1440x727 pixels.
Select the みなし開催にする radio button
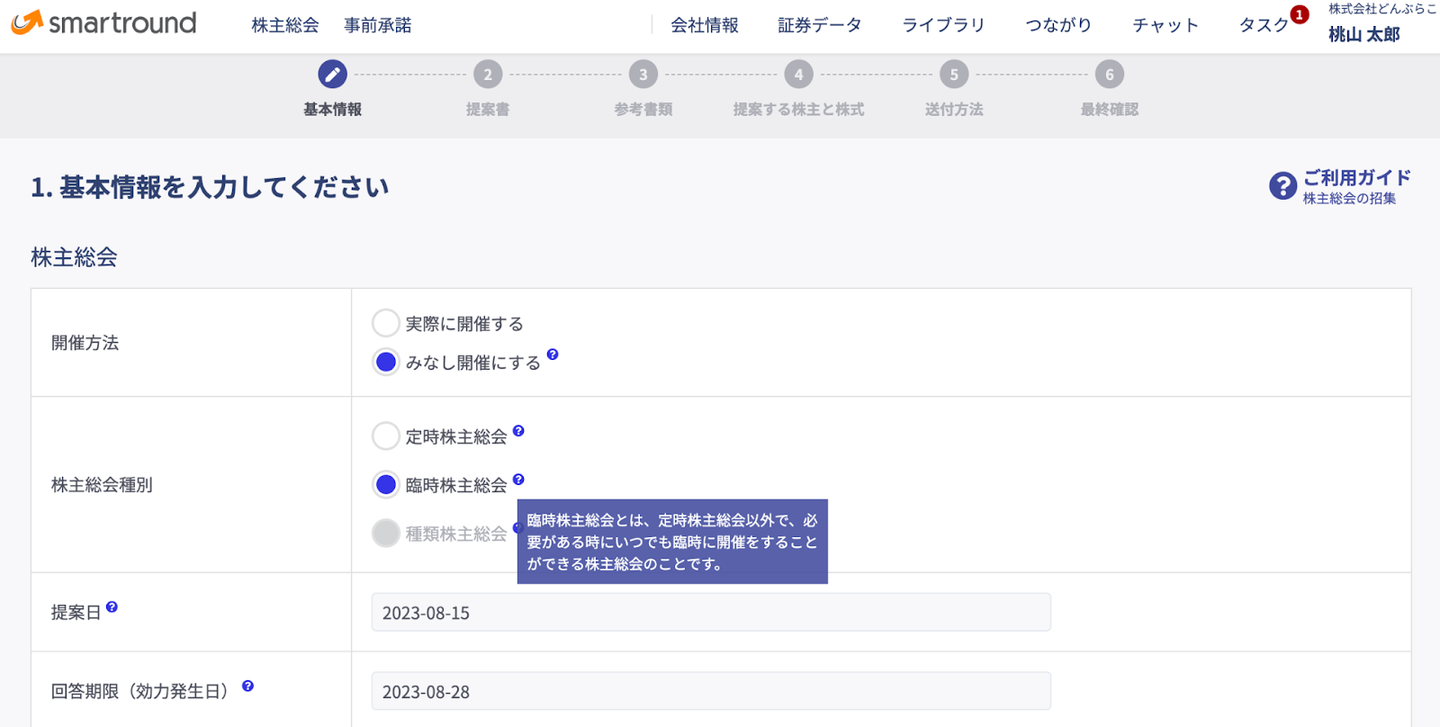[386, 362]
